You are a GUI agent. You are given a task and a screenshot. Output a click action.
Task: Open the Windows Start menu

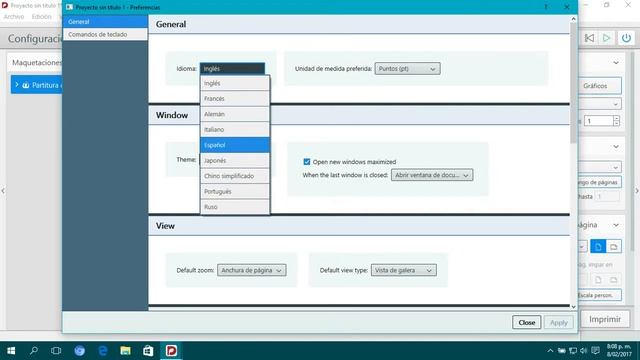point(11,351)
